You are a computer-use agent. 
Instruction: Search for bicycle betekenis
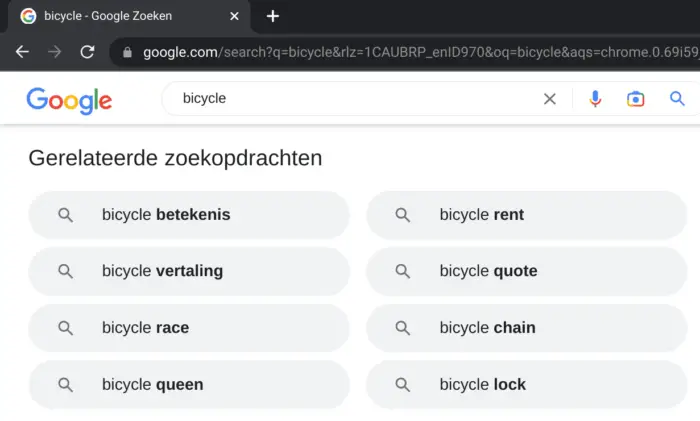[x=189, y=215]
